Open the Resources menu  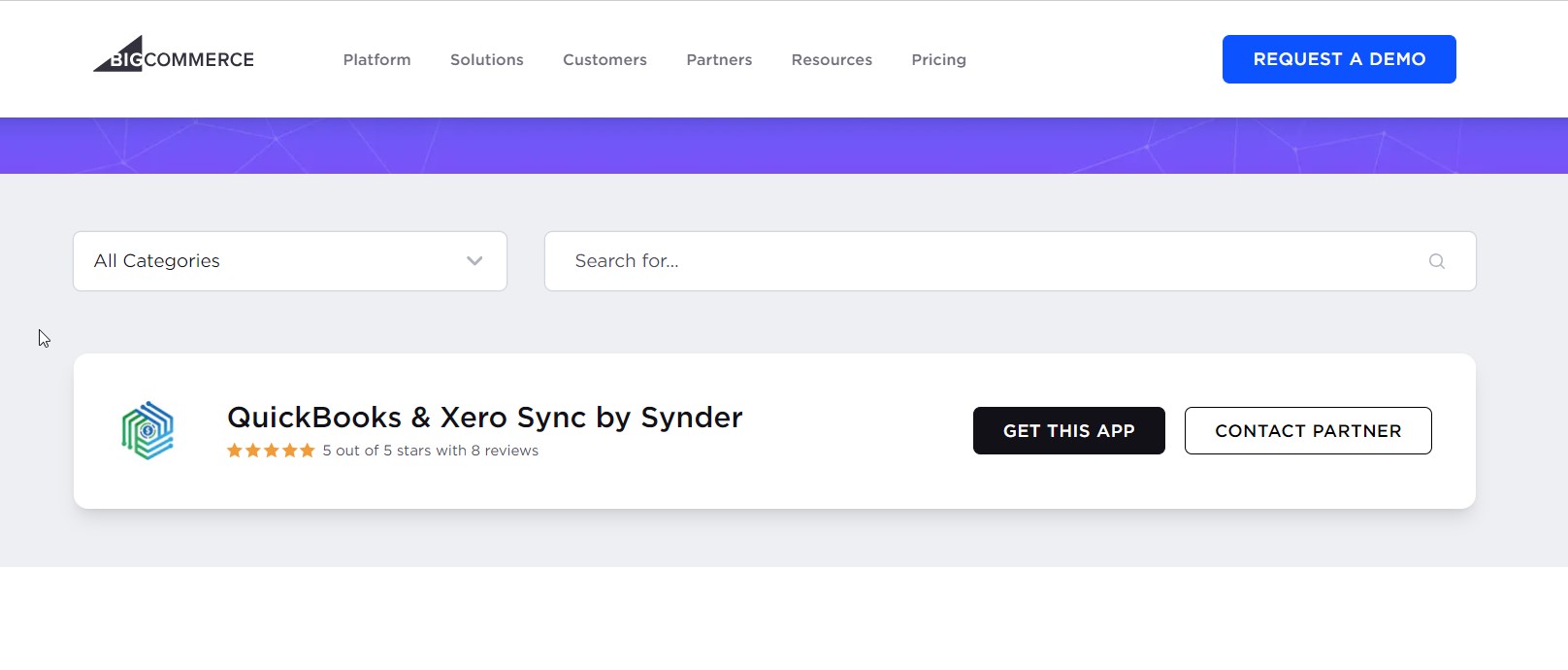[x=832, y=59]
